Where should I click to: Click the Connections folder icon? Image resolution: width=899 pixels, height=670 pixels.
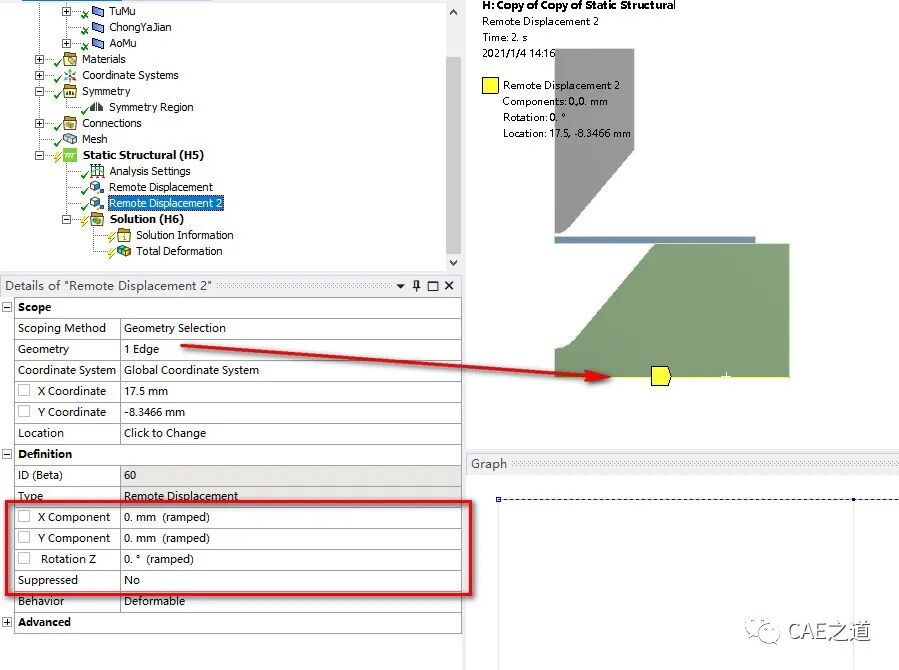(70, 123)
